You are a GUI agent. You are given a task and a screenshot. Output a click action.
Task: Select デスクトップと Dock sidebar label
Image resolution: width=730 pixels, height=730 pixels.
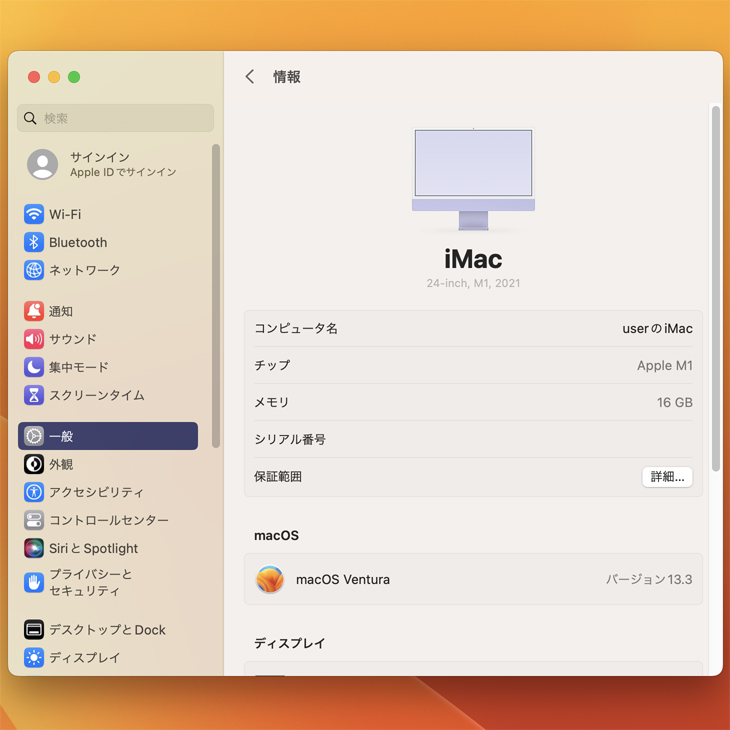pyautogui.click(x=108, y=629)
